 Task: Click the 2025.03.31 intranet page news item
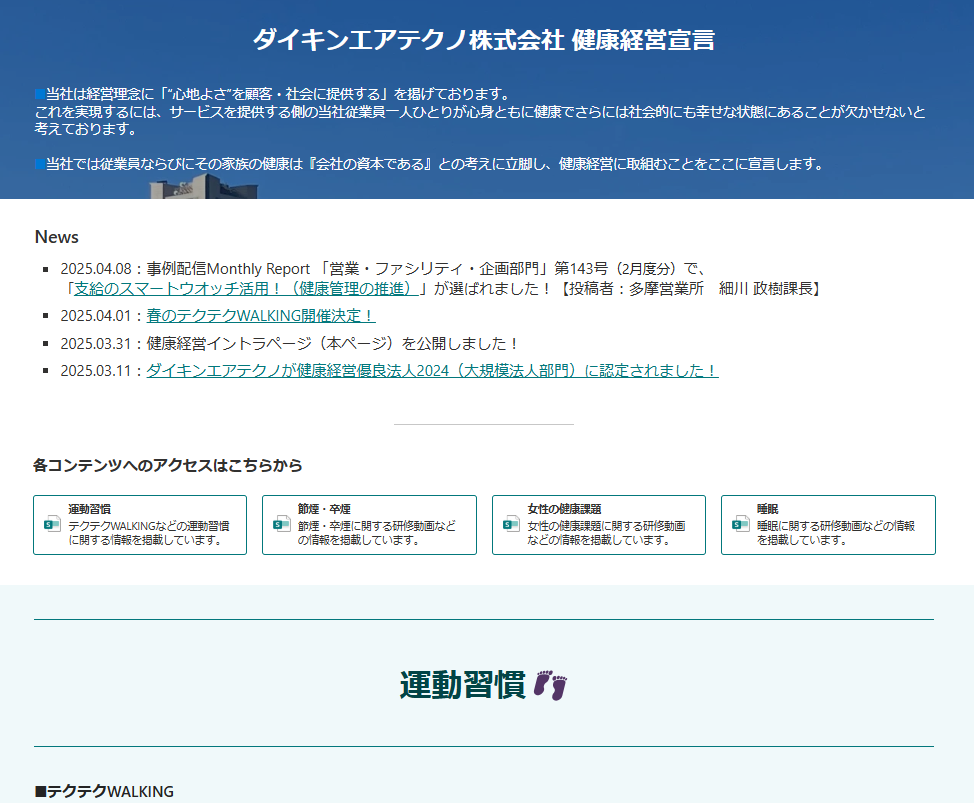pos(289,343)
